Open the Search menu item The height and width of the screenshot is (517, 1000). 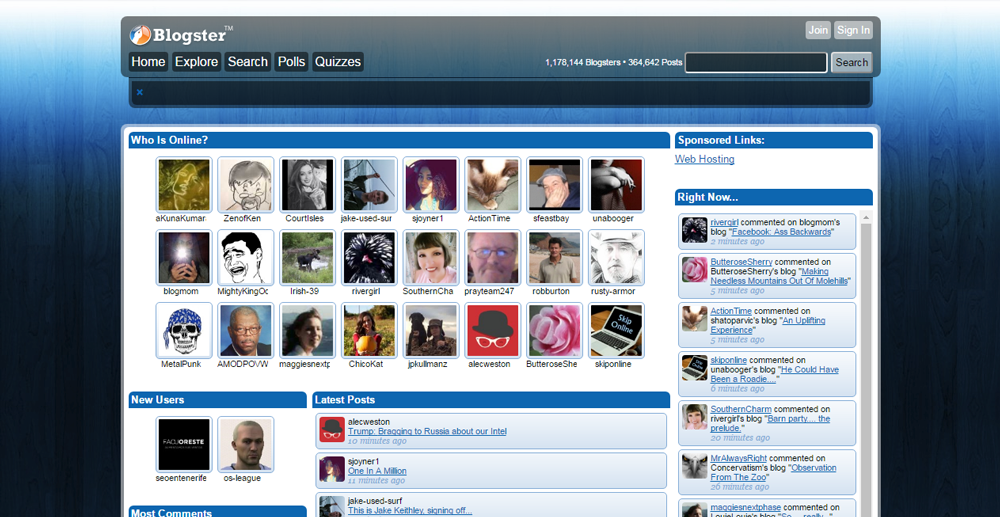coord(247,62)
